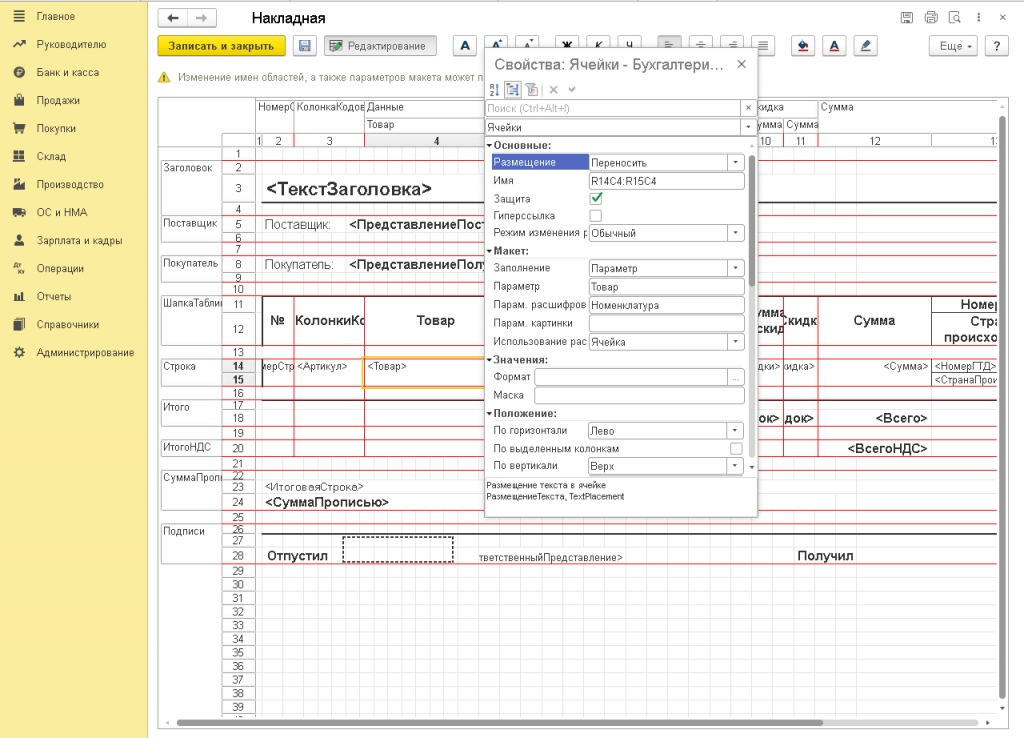Click the text color 'A' icon

(x=834, y=46)
